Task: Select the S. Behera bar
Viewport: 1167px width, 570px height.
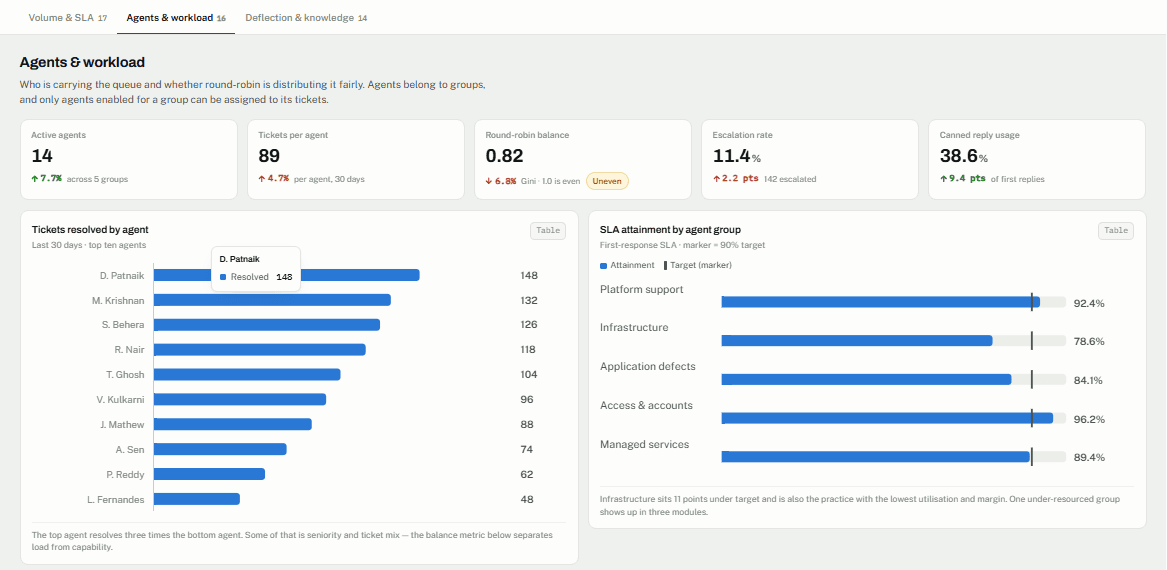Action: click(x=266, y=325)
